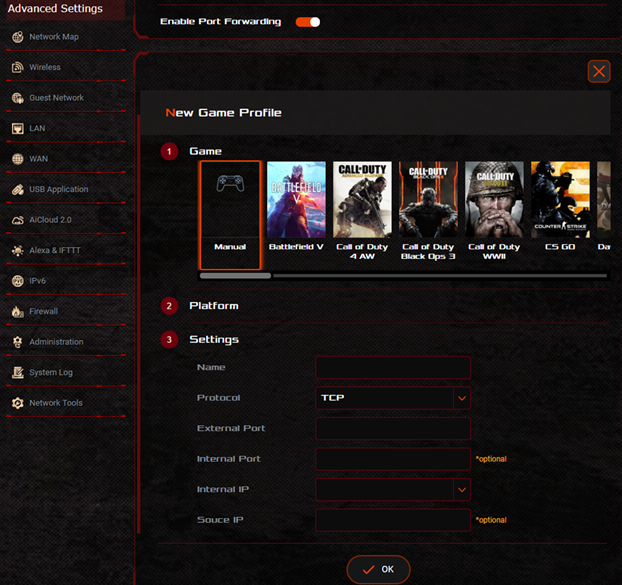Click the WAN globe icon
This screenshot has width=622, height=585.
(17, 159)
